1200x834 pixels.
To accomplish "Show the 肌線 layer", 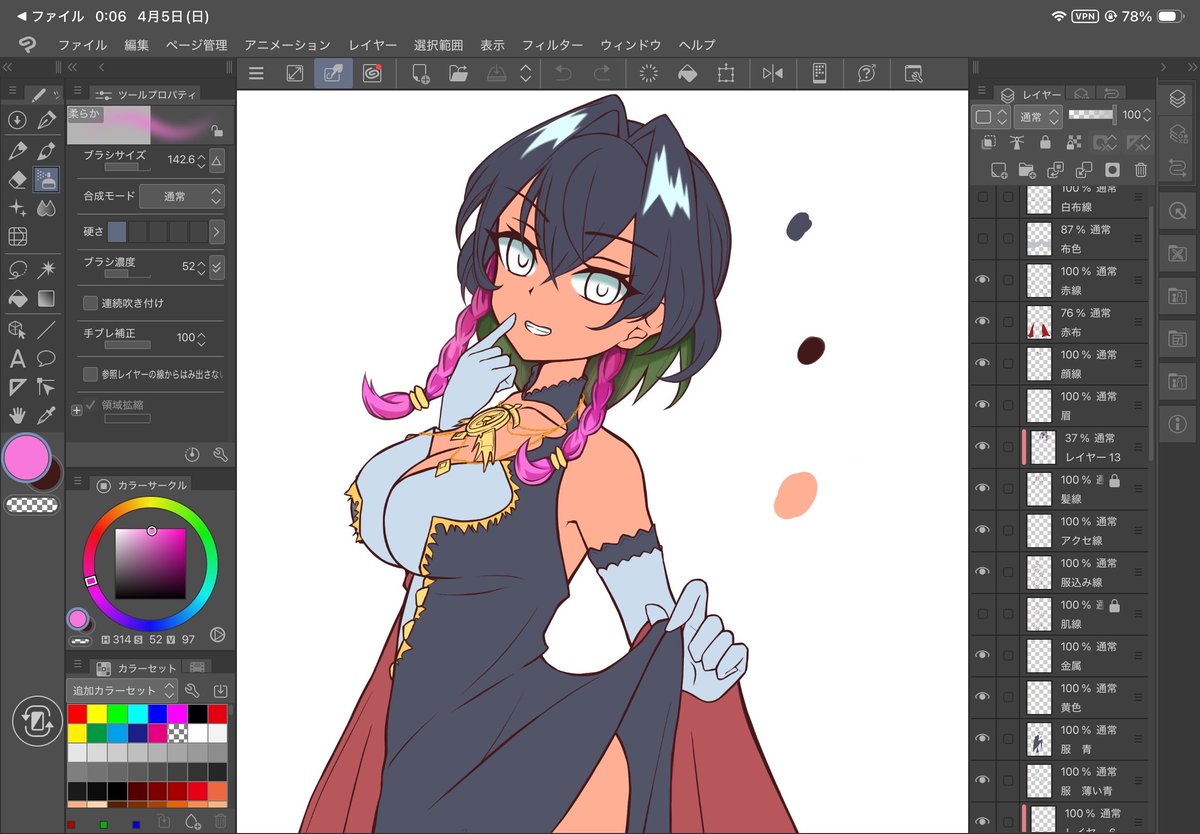I will point(982,614).
